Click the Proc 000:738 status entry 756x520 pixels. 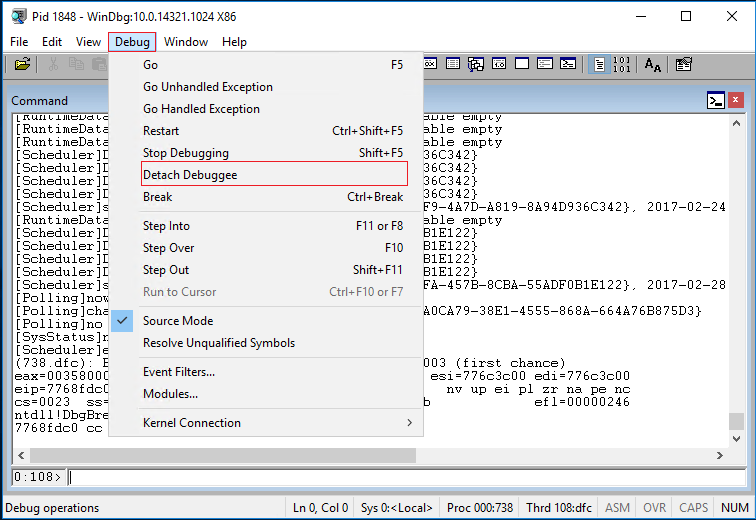click(x=480, y=507)
